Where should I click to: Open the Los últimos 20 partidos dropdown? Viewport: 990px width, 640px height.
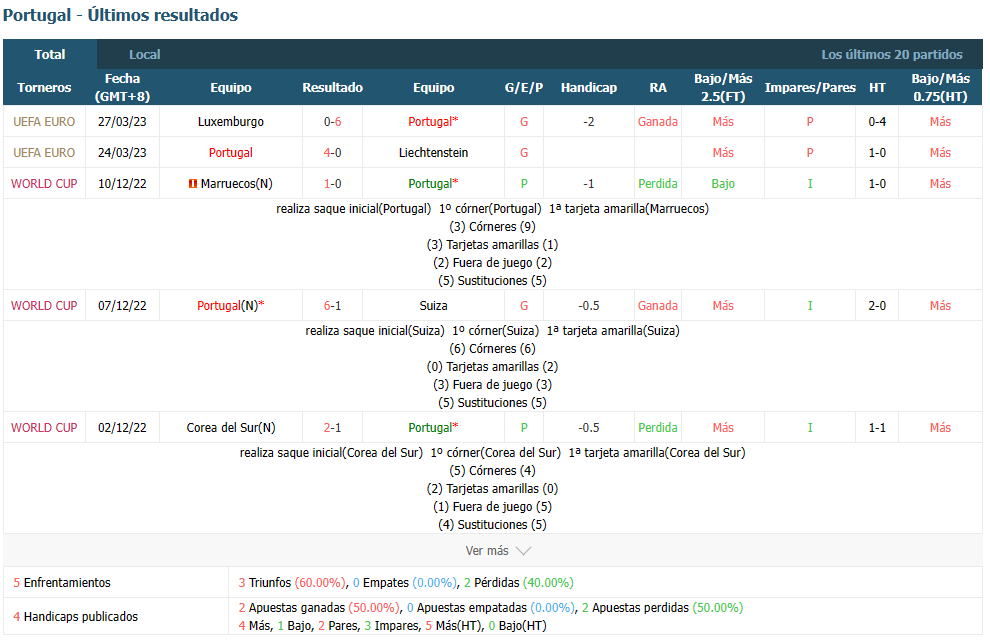tap(892, 54)
